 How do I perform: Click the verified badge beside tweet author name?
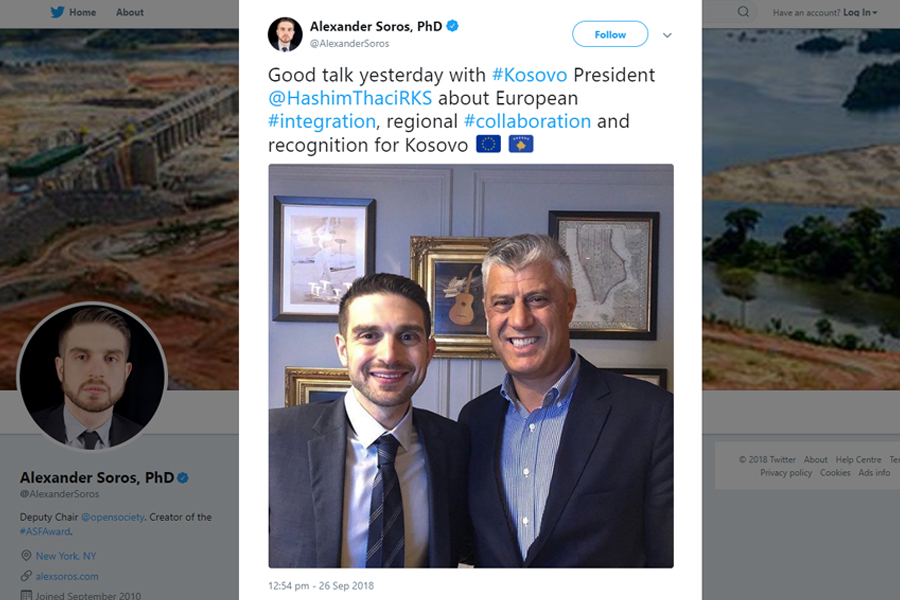coord(452,26)
